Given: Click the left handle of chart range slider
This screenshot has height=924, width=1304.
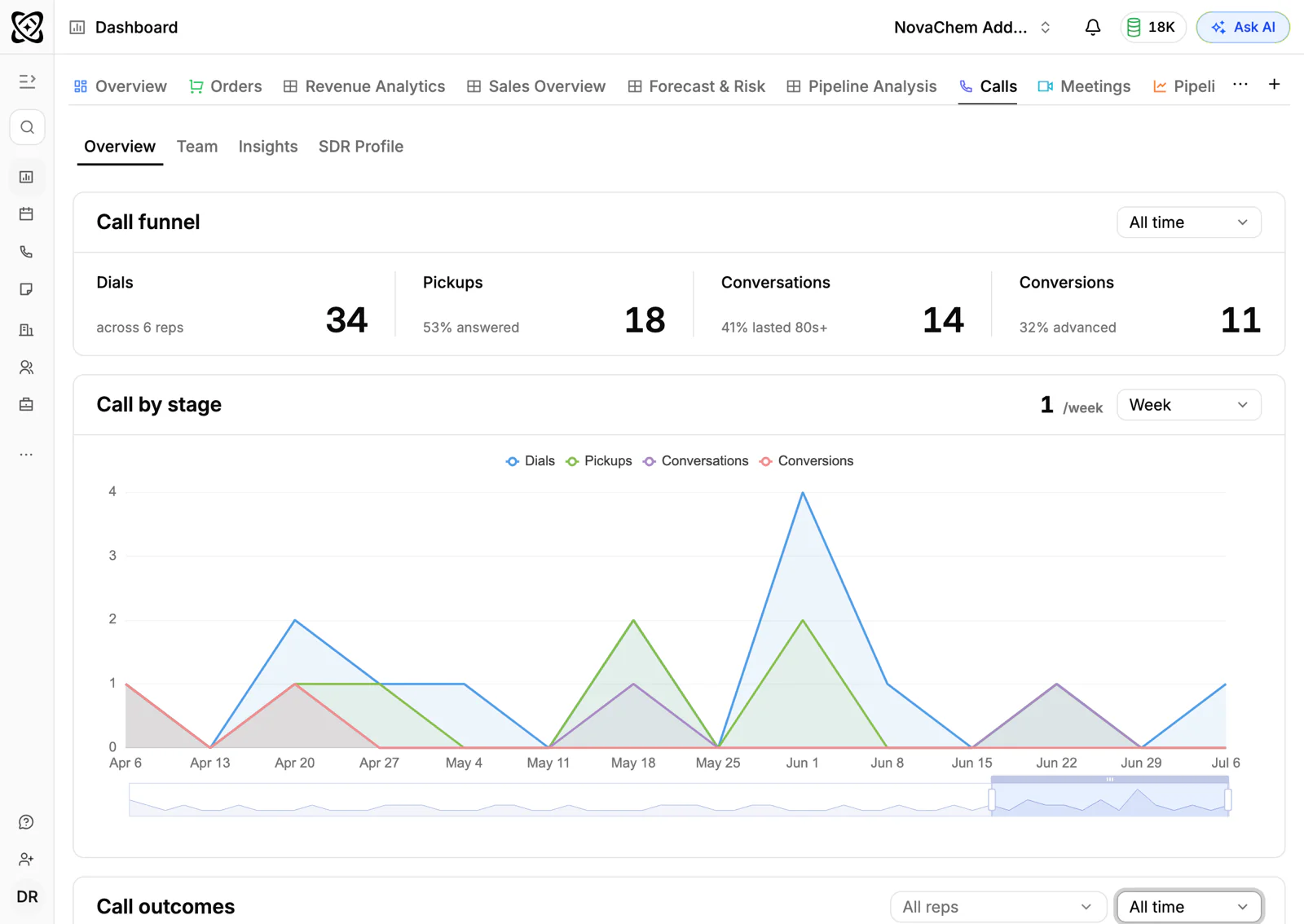Looking at the screenshot, I should coord(992,800).
